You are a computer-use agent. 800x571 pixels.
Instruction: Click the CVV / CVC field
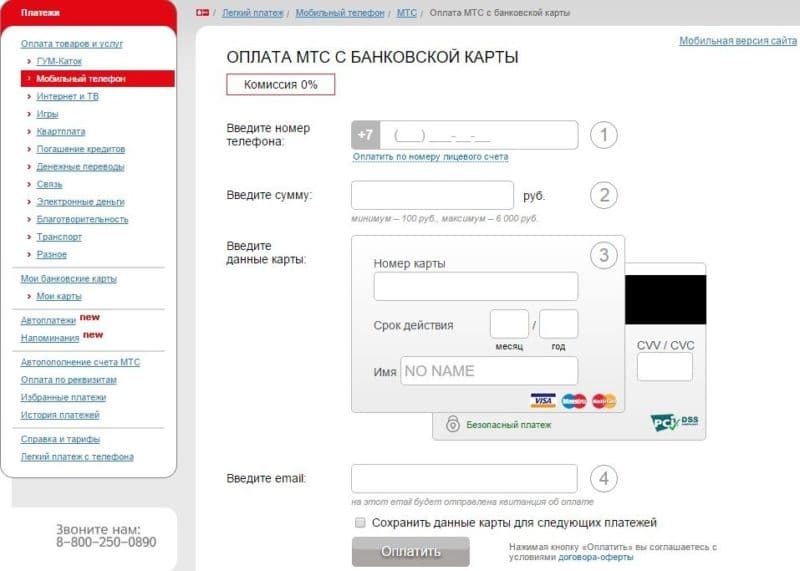point(664,367)
